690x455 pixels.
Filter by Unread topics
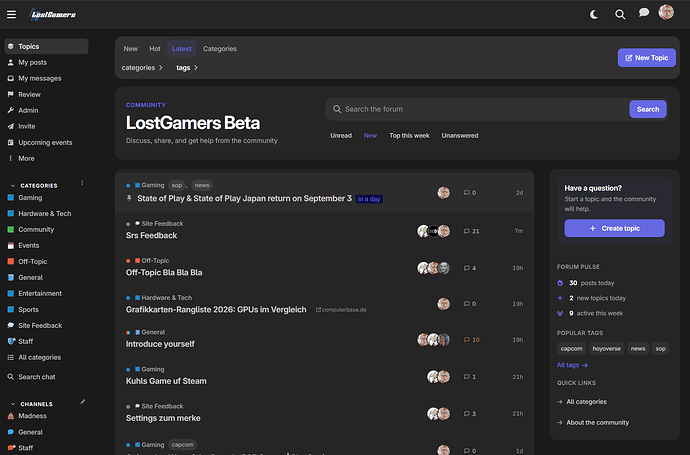point(341,136)
